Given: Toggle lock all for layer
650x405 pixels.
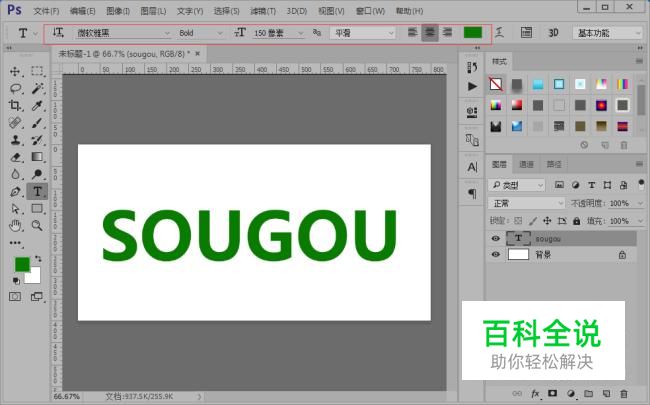Looking at the screenshot, I should pos(576,221).
